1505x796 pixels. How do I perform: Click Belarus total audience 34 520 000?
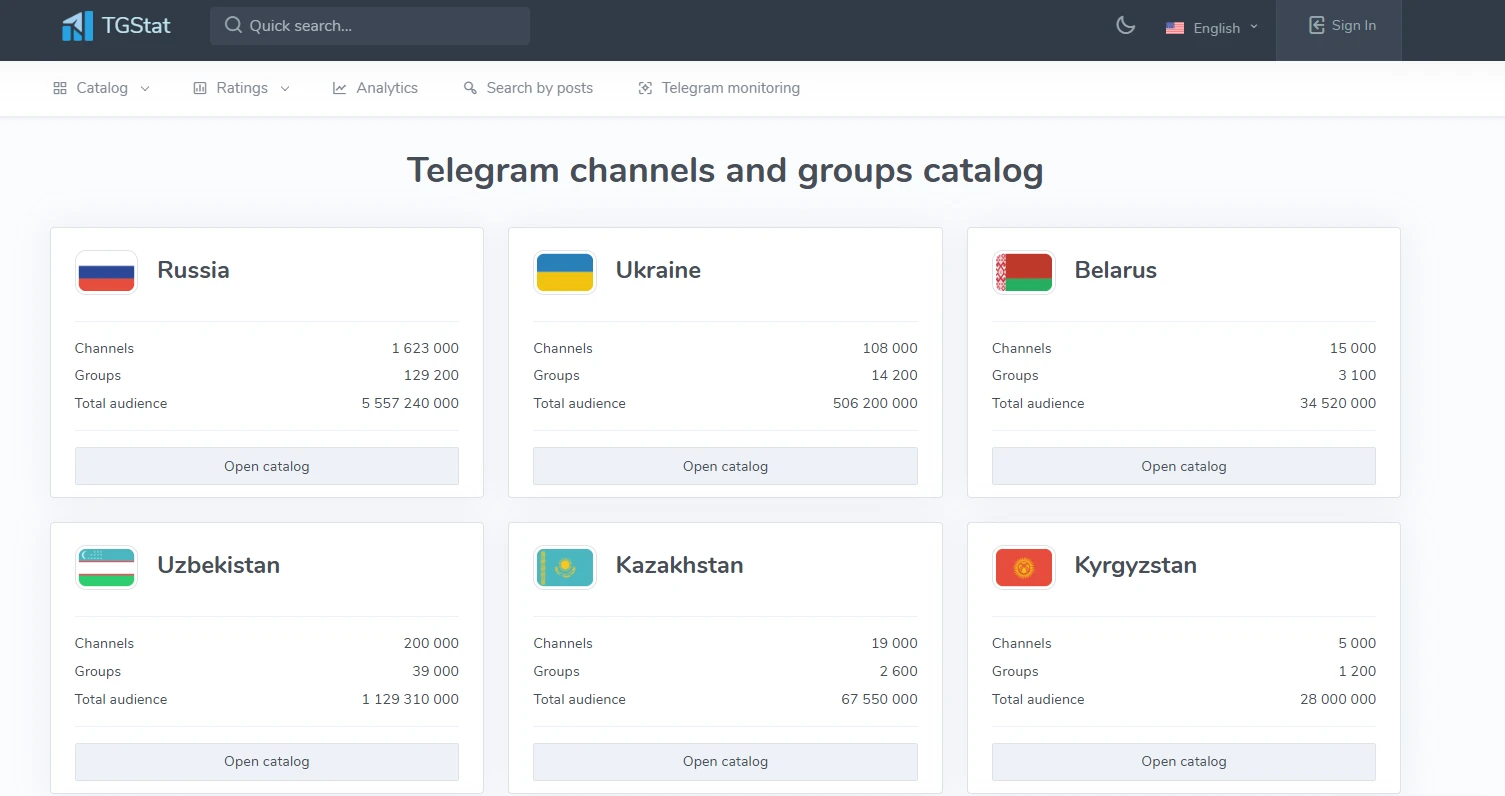pos(1338,403)
